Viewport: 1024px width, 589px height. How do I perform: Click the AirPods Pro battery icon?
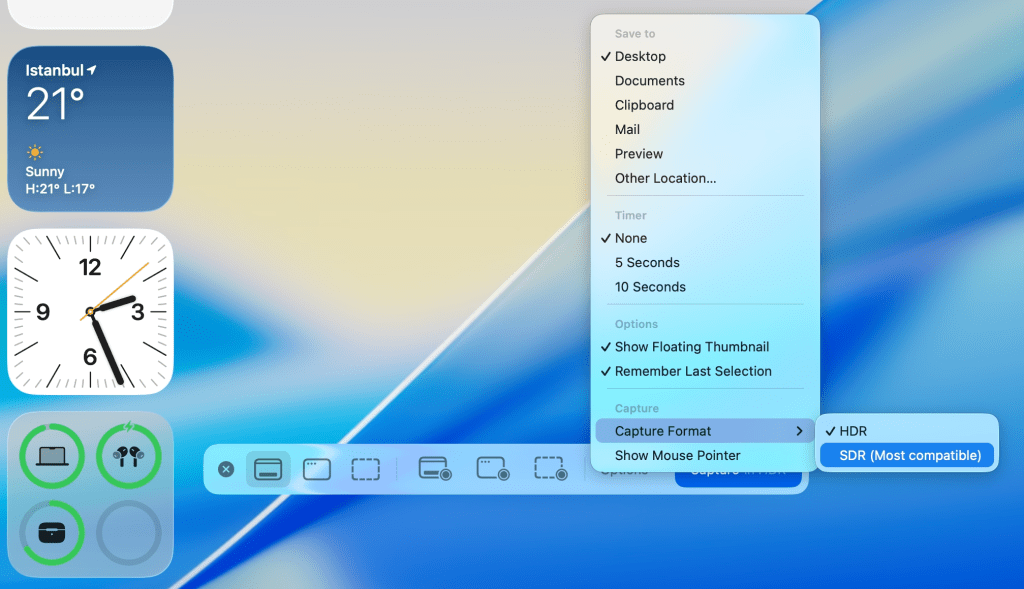pos(128,457)
